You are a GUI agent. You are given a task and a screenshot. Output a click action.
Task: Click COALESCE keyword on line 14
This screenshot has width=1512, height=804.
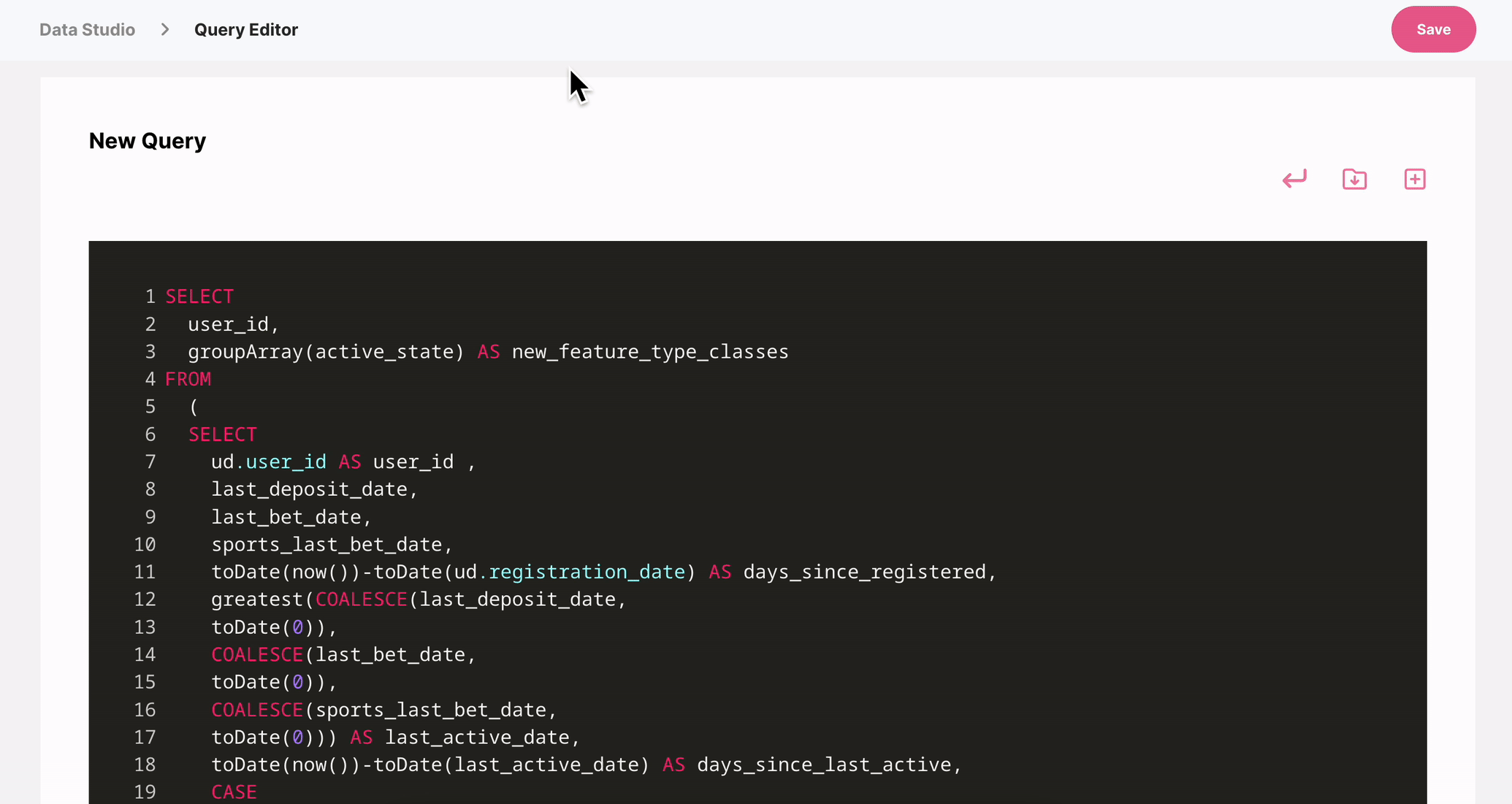(257, 654)
